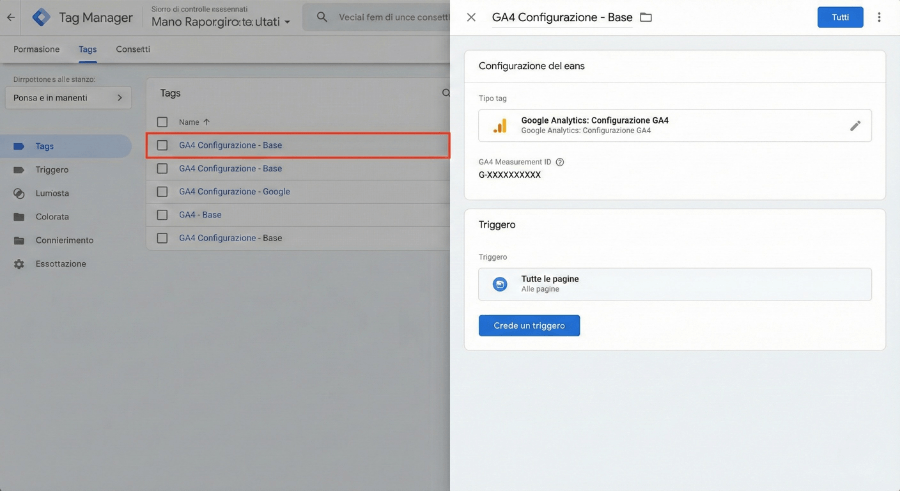This screenshot has height=491, width=900.
Task: Click the Google Analytics bar chart icon
Action: point(501,126)
